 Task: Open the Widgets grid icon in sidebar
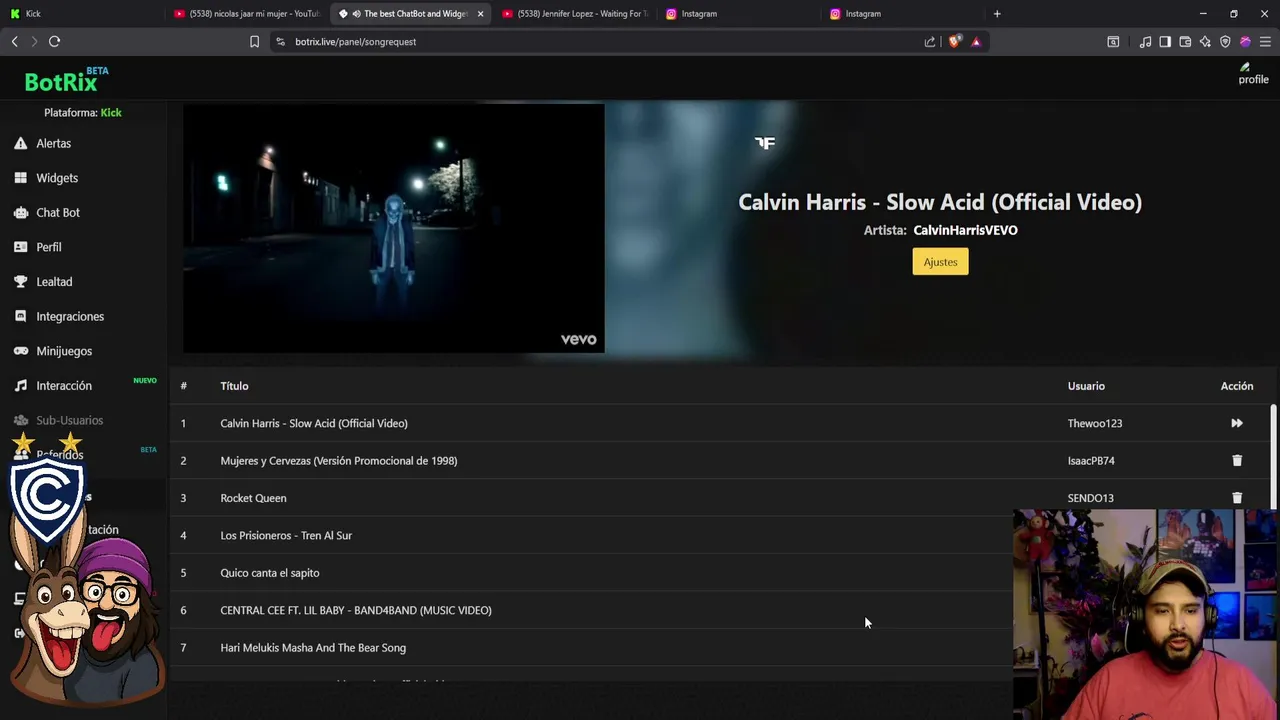[20, 178]
